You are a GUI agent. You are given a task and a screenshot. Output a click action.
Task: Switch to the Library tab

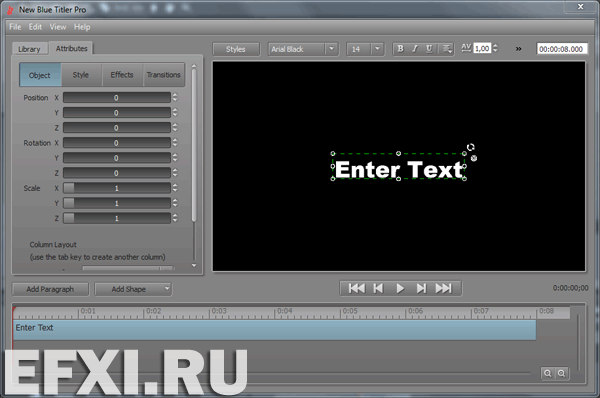[29, 49]
